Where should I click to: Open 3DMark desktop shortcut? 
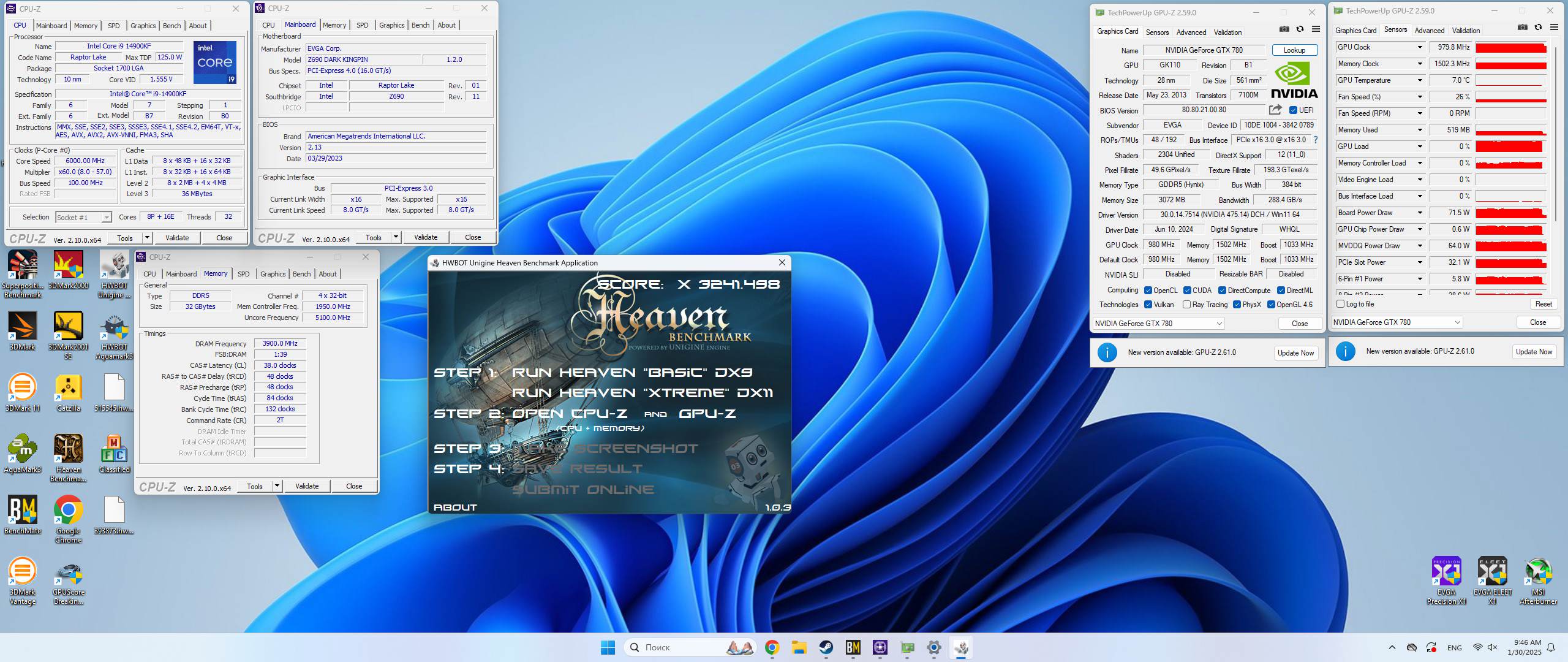tap(23, 331)
